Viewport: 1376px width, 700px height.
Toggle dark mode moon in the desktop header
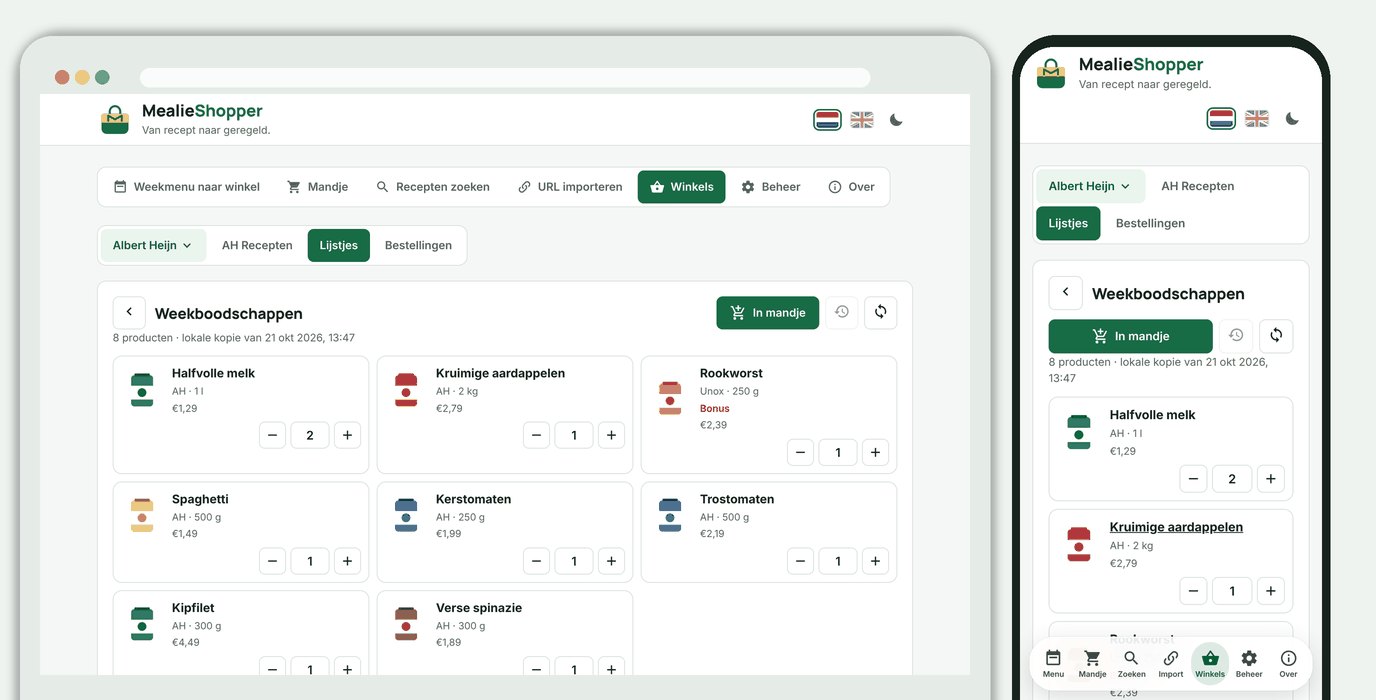[896, 120]
